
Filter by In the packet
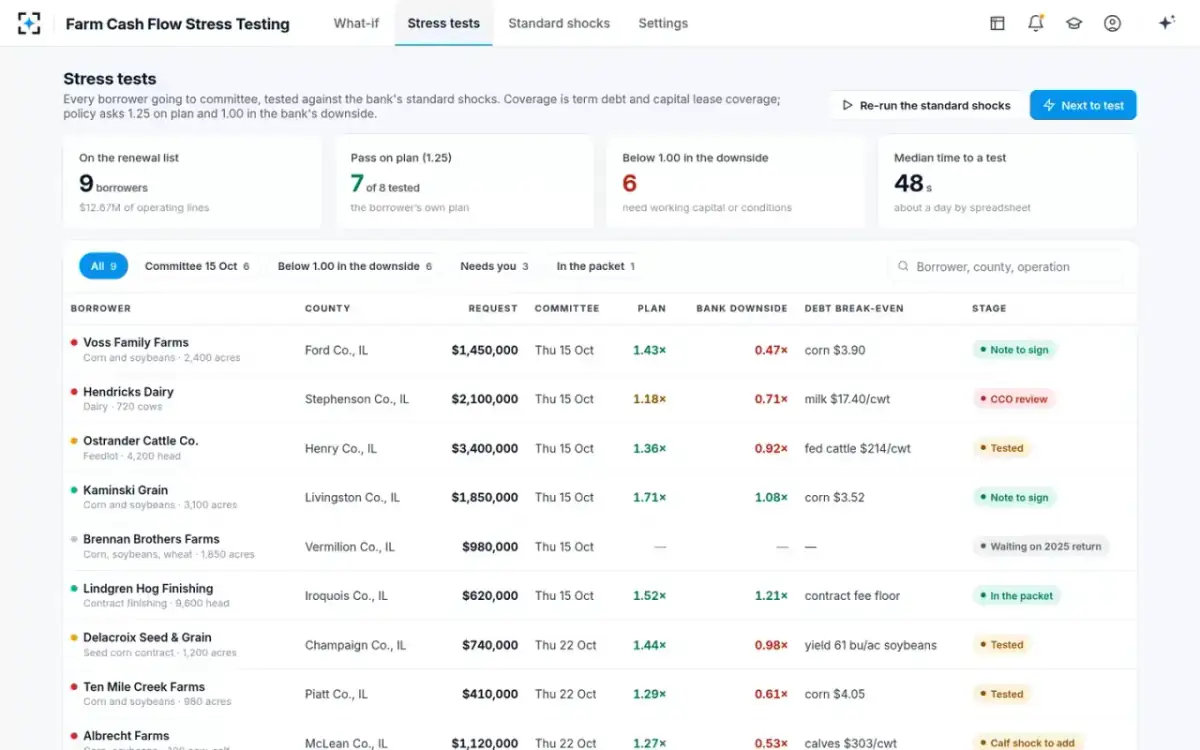tap(596, 266)
